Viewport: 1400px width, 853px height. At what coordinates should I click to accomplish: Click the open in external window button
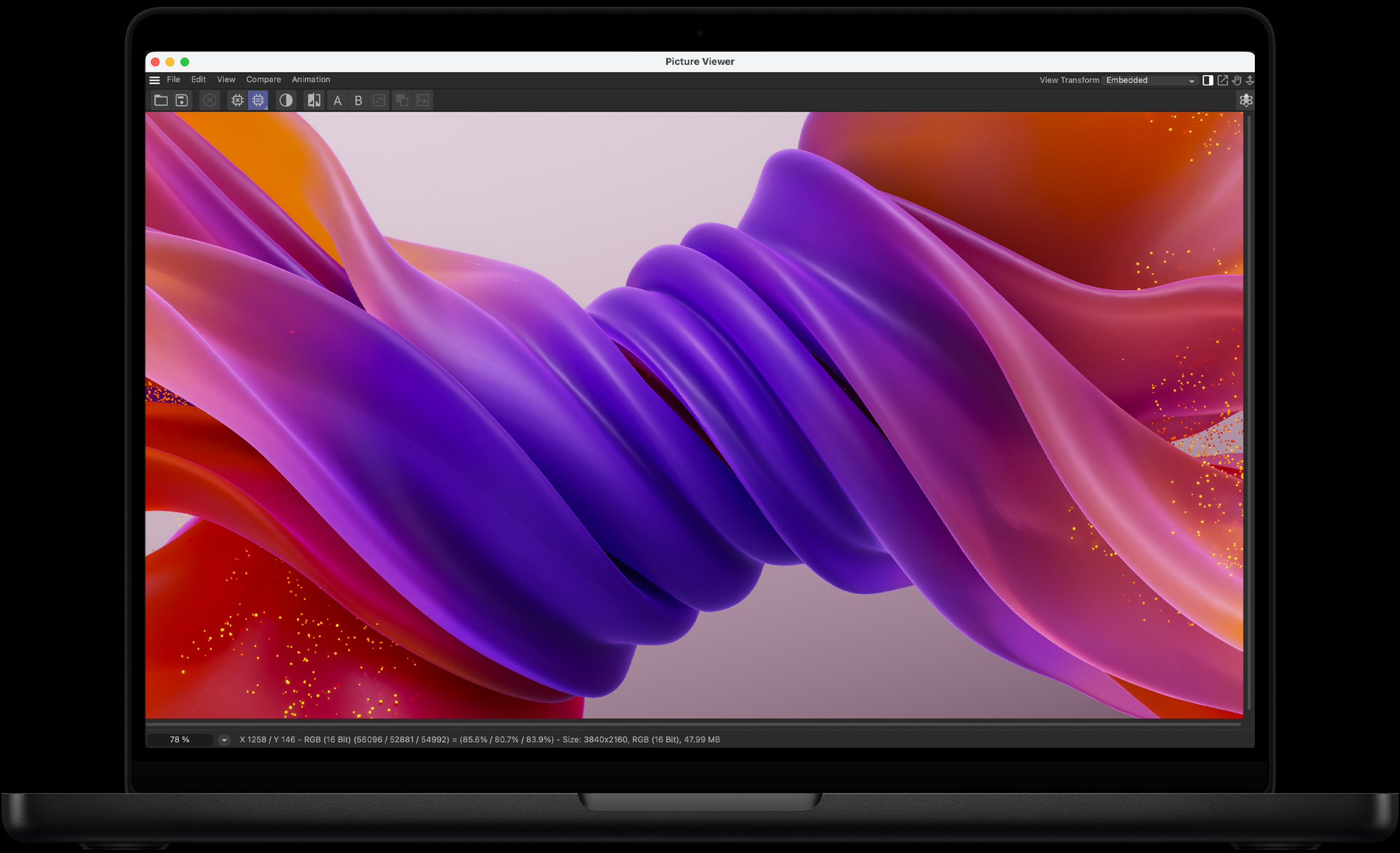1222,80
